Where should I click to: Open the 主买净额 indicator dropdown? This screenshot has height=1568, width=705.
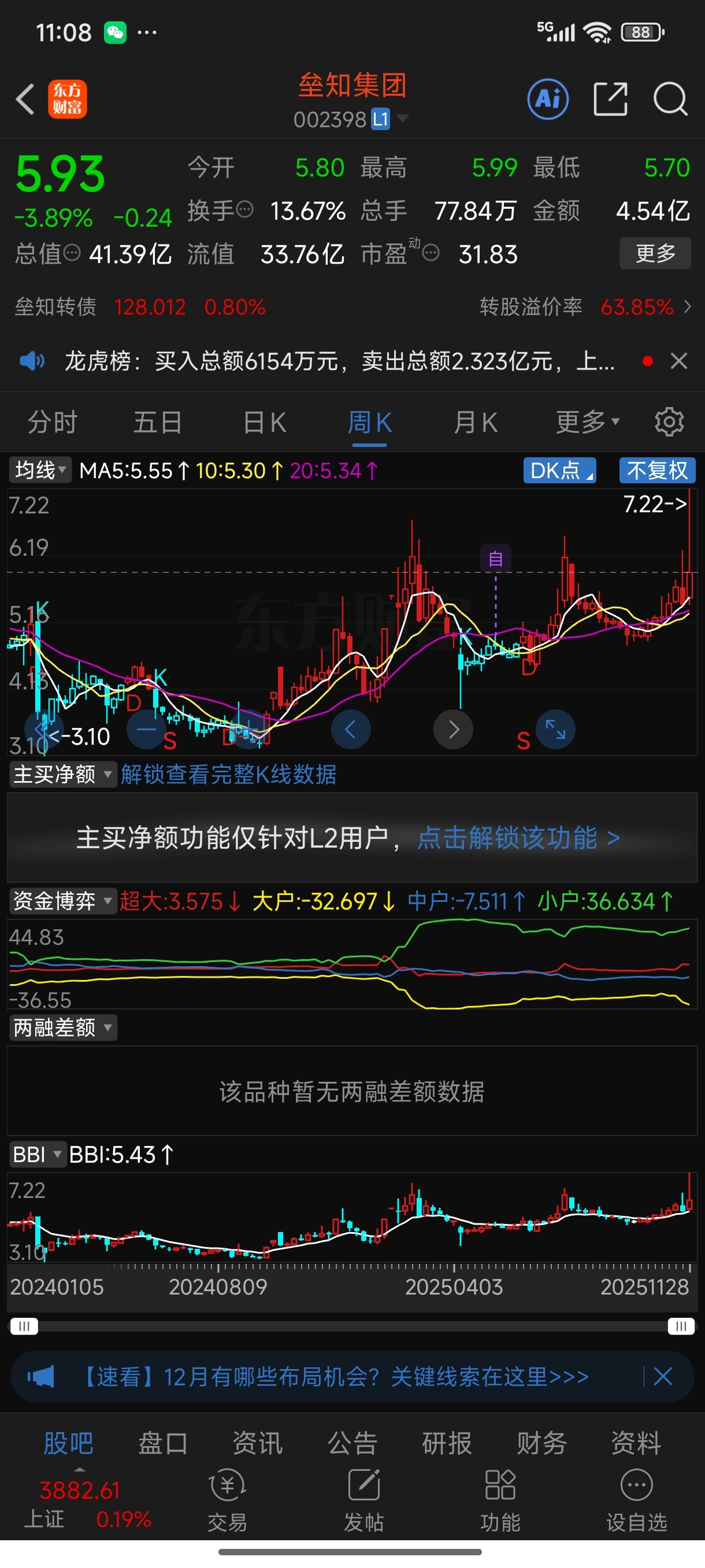(x=62, y=774)
